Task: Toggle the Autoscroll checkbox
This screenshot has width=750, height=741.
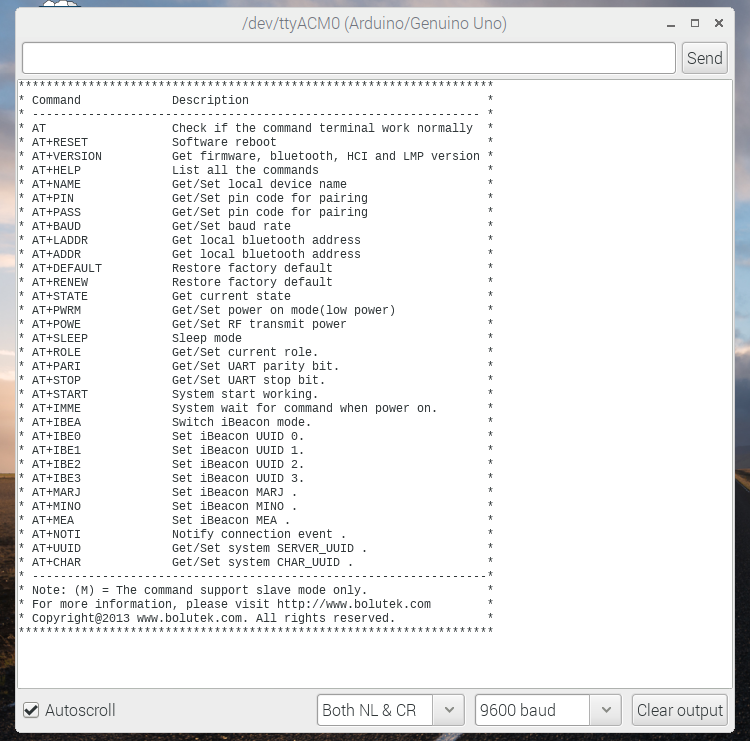Action: (x=31, y=710)
